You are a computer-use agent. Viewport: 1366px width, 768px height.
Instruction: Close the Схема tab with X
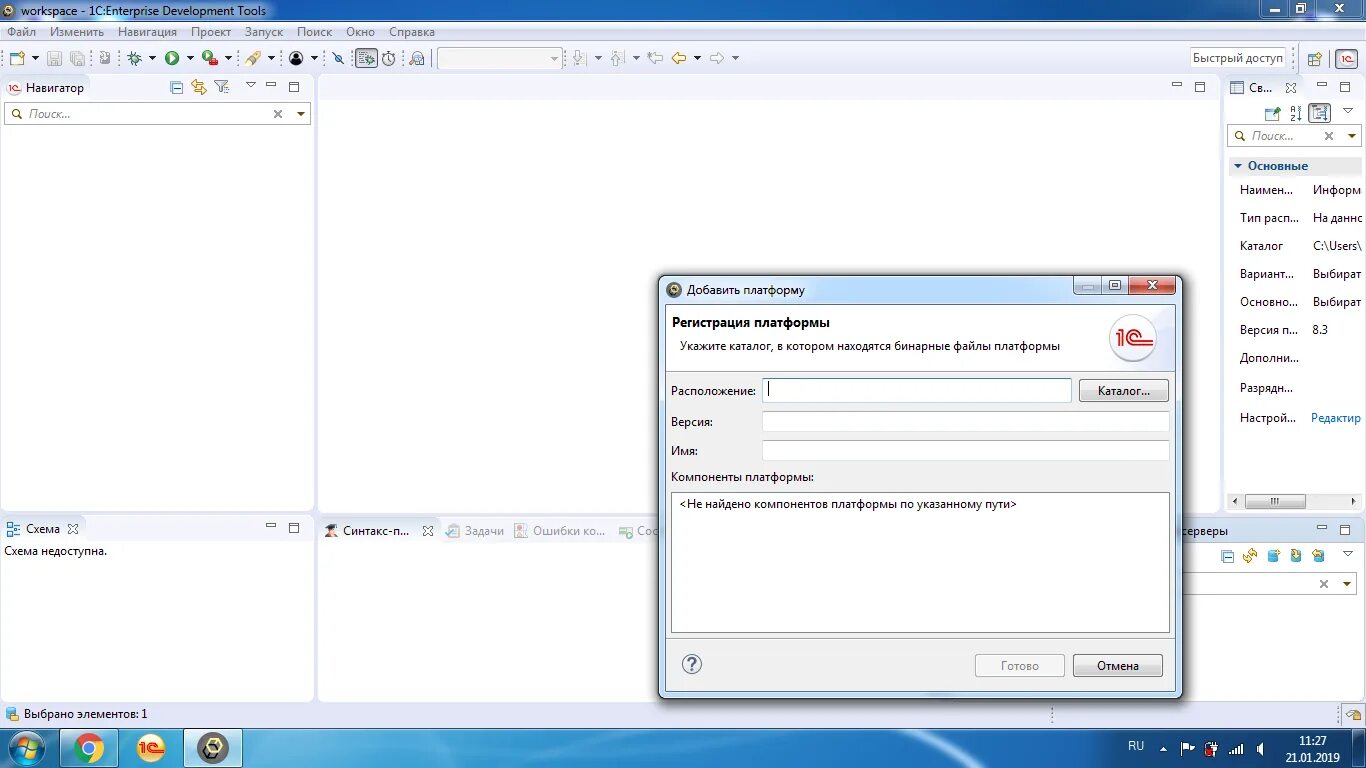(73, 529)
